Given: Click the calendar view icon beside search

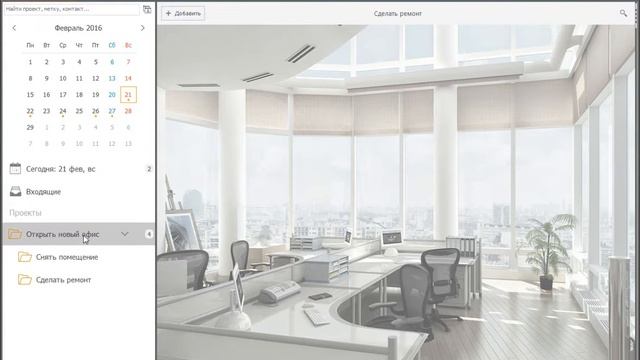Looking at the screenshot, I should (x=147, y=9).
